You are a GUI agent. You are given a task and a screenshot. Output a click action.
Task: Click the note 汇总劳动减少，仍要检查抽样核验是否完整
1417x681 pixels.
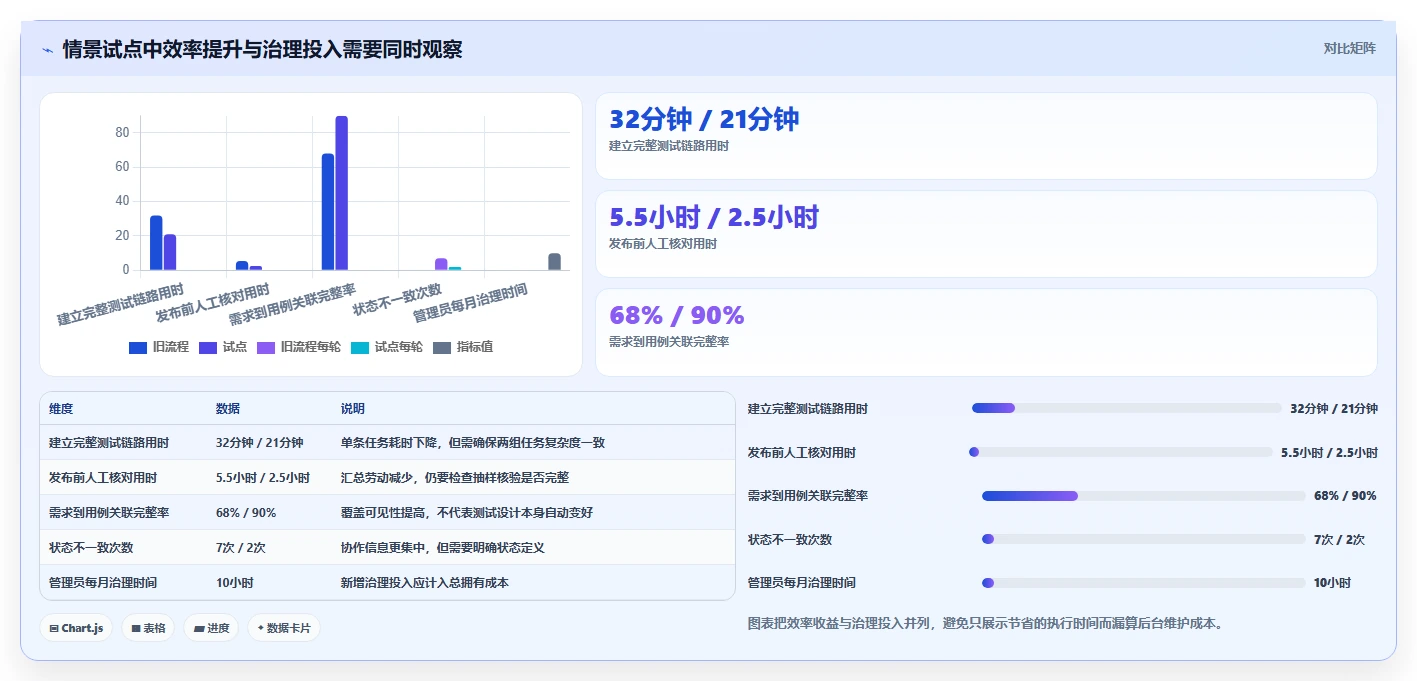click(x=455, y=478)
